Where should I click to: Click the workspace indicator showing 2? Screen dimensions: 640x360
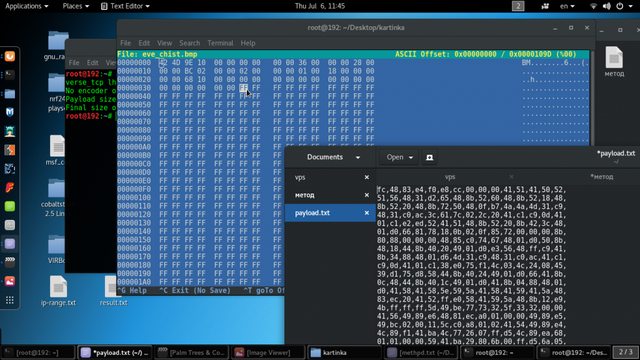[x=518, y=6]
